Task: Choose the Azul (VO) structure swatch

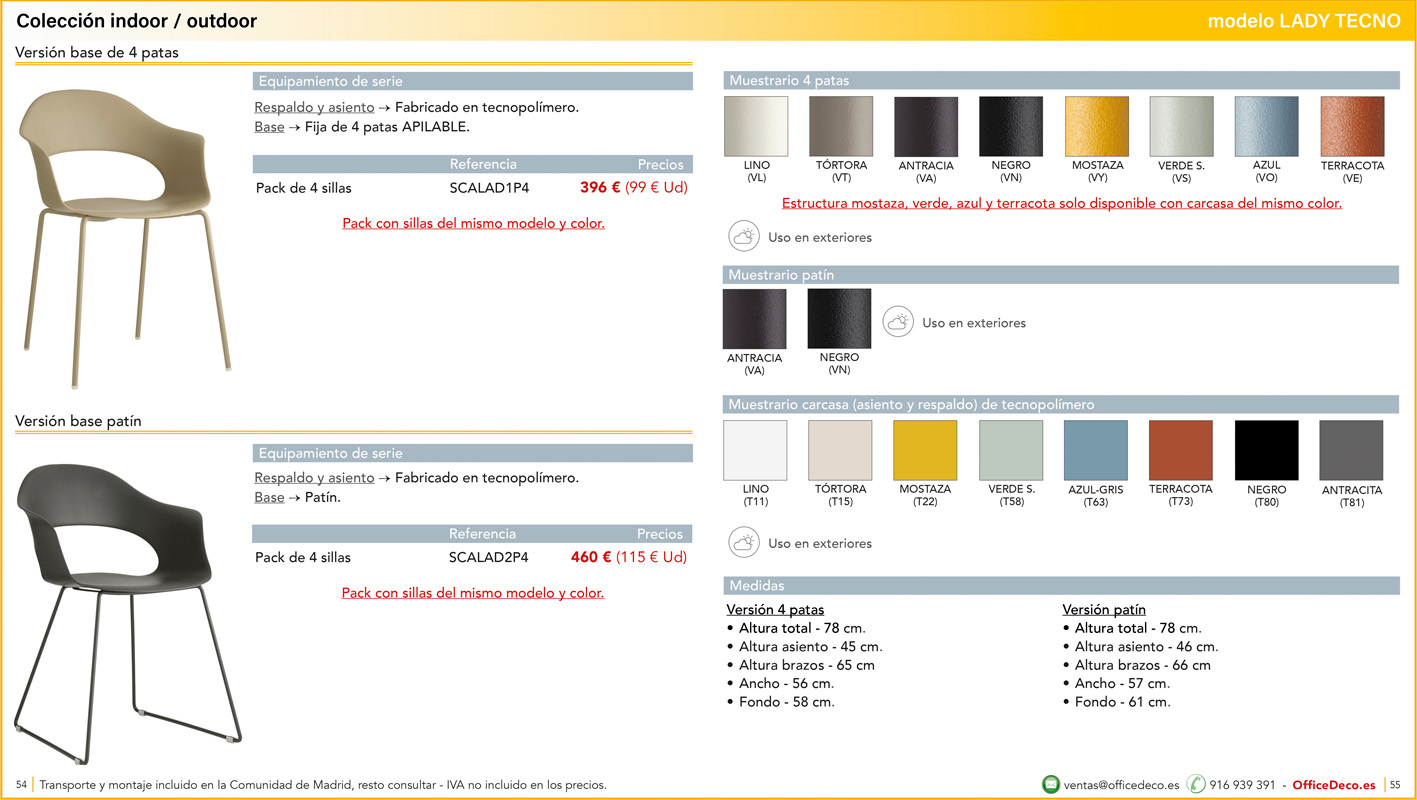Action: coord(1266,127)
